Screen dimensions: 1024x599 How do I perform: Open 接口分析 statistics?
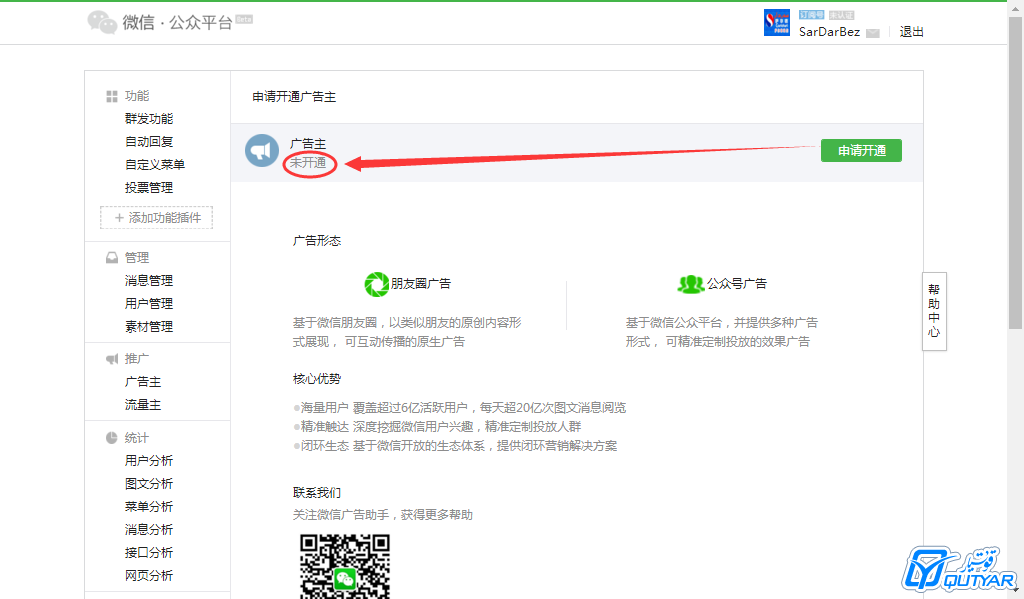point(149,553)
